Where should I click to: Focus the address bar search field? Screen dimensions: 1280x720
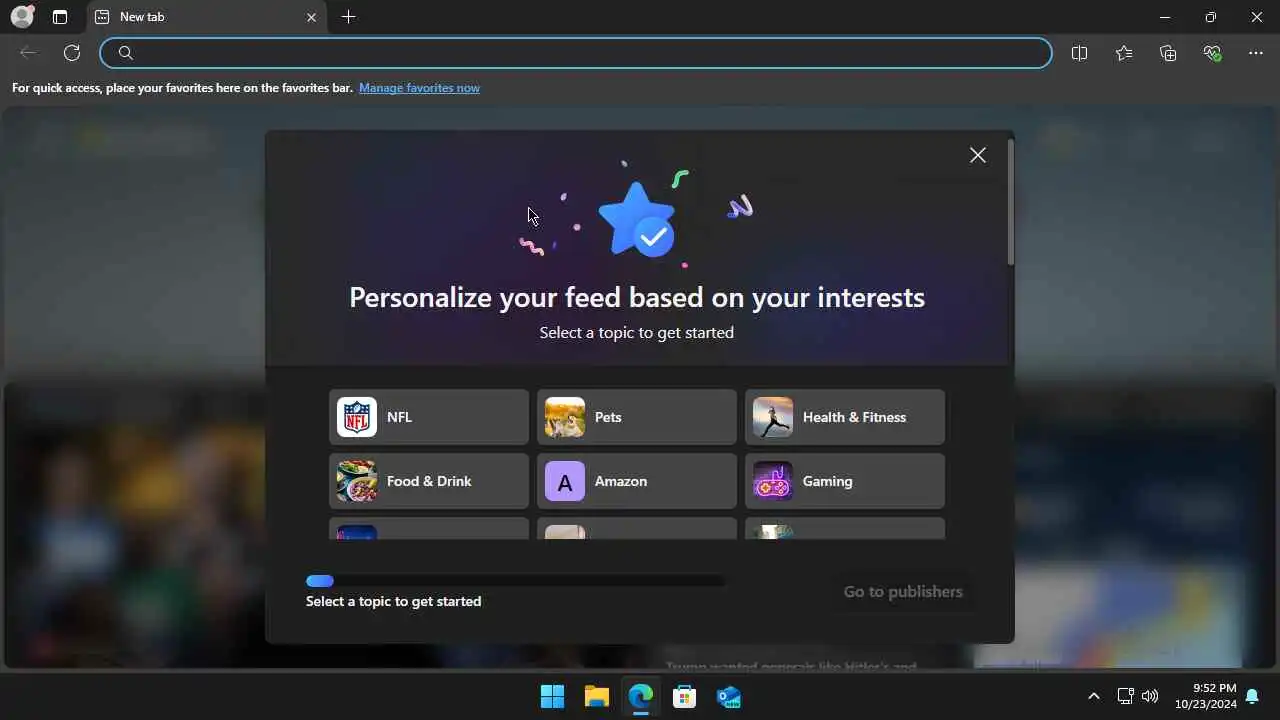pos(576,53)
